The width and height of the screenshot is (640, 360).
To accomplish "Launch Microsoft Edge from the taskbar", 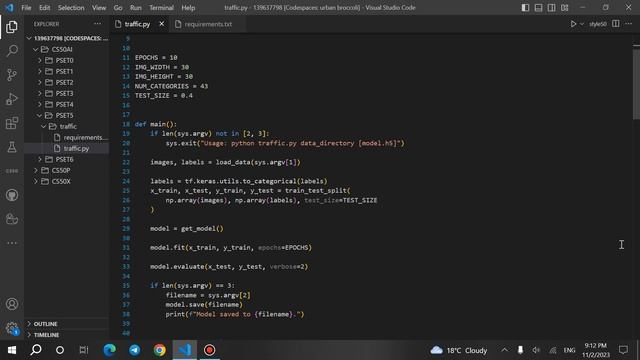I will point(109,350).
